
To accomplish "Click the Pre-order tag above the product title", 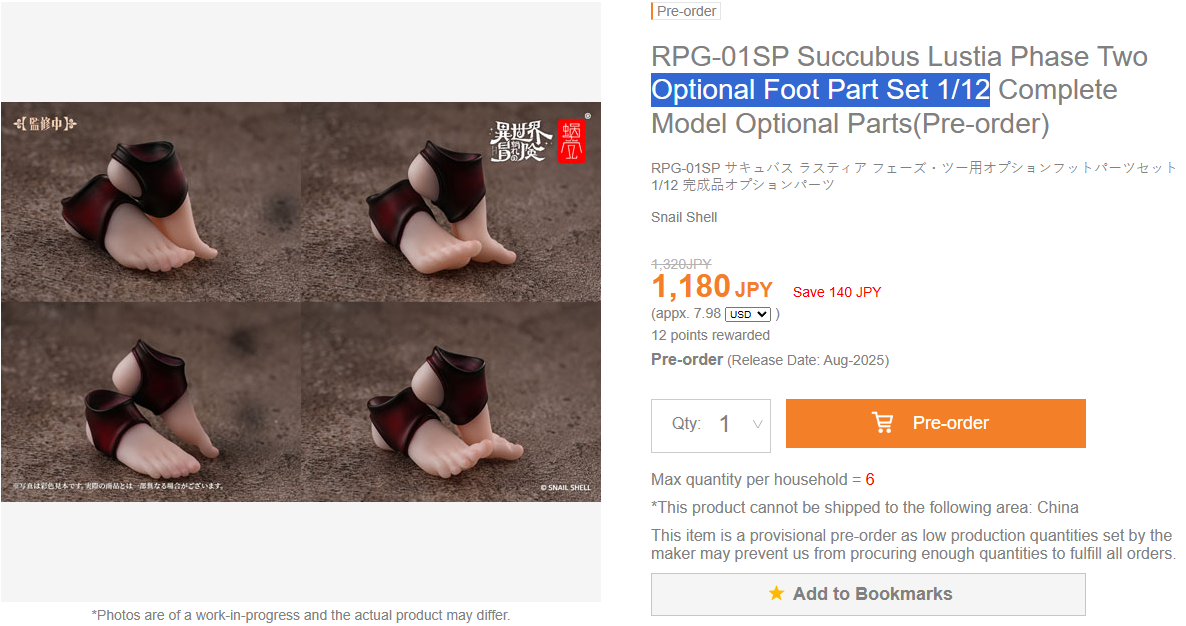I will (685, 11).
